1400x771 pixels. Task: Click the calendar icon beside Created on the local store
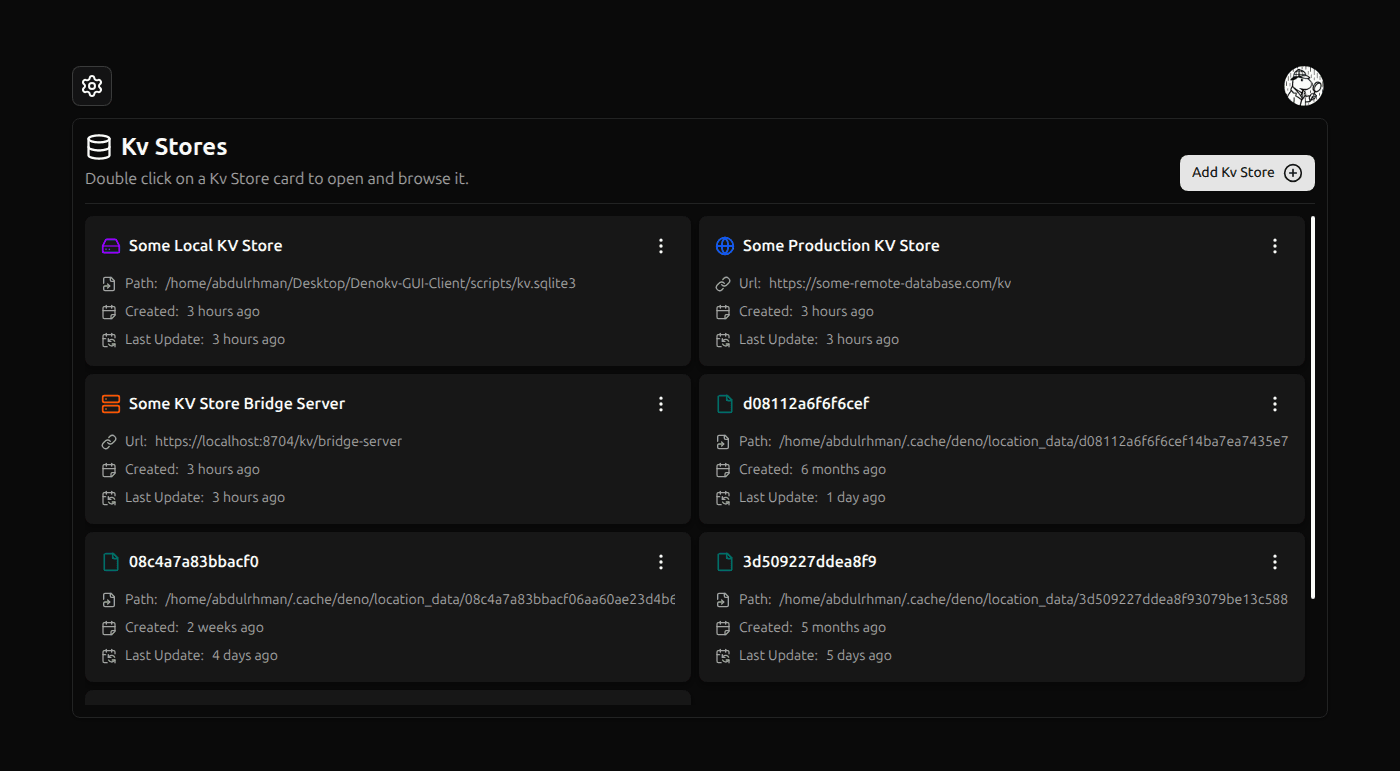click(x=109, y=311)
